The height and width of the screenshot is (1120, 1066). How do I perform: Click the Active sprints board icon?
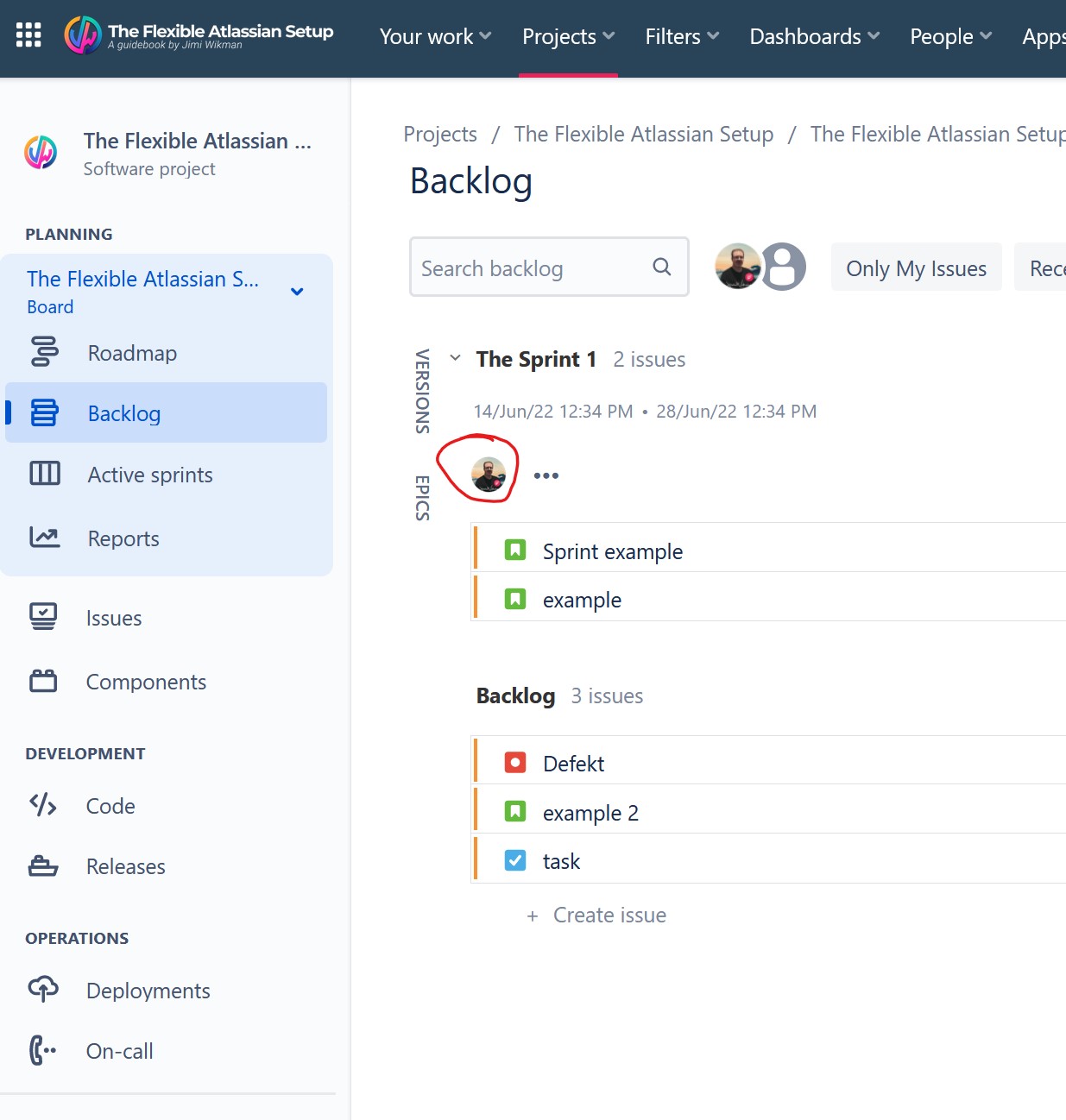tap(45, 474)
